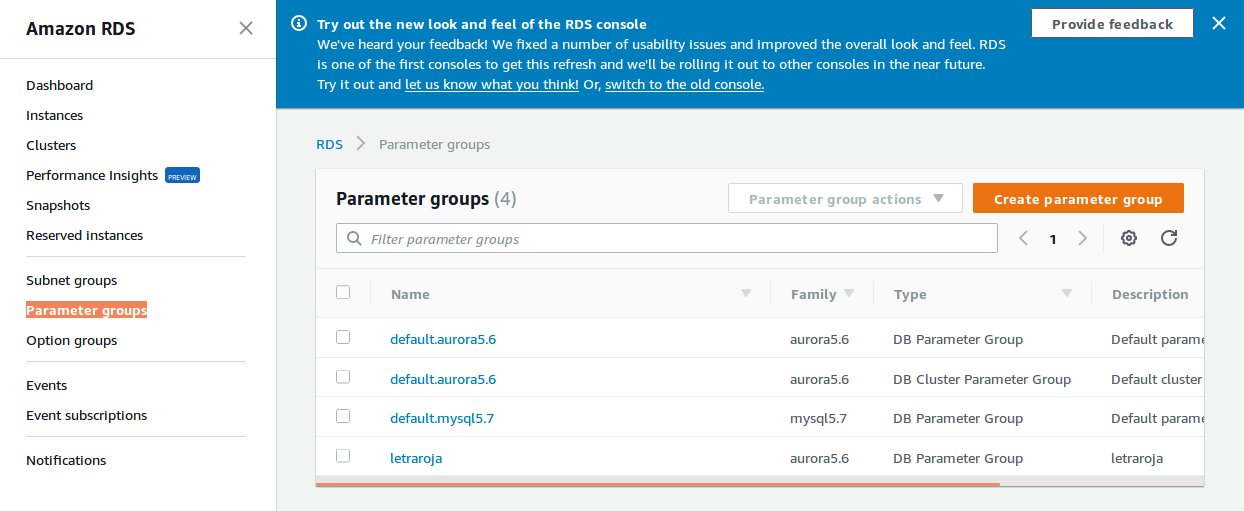Open Parameter group actions dropdown
1244x511 pixels.
[x=845, y=199]
